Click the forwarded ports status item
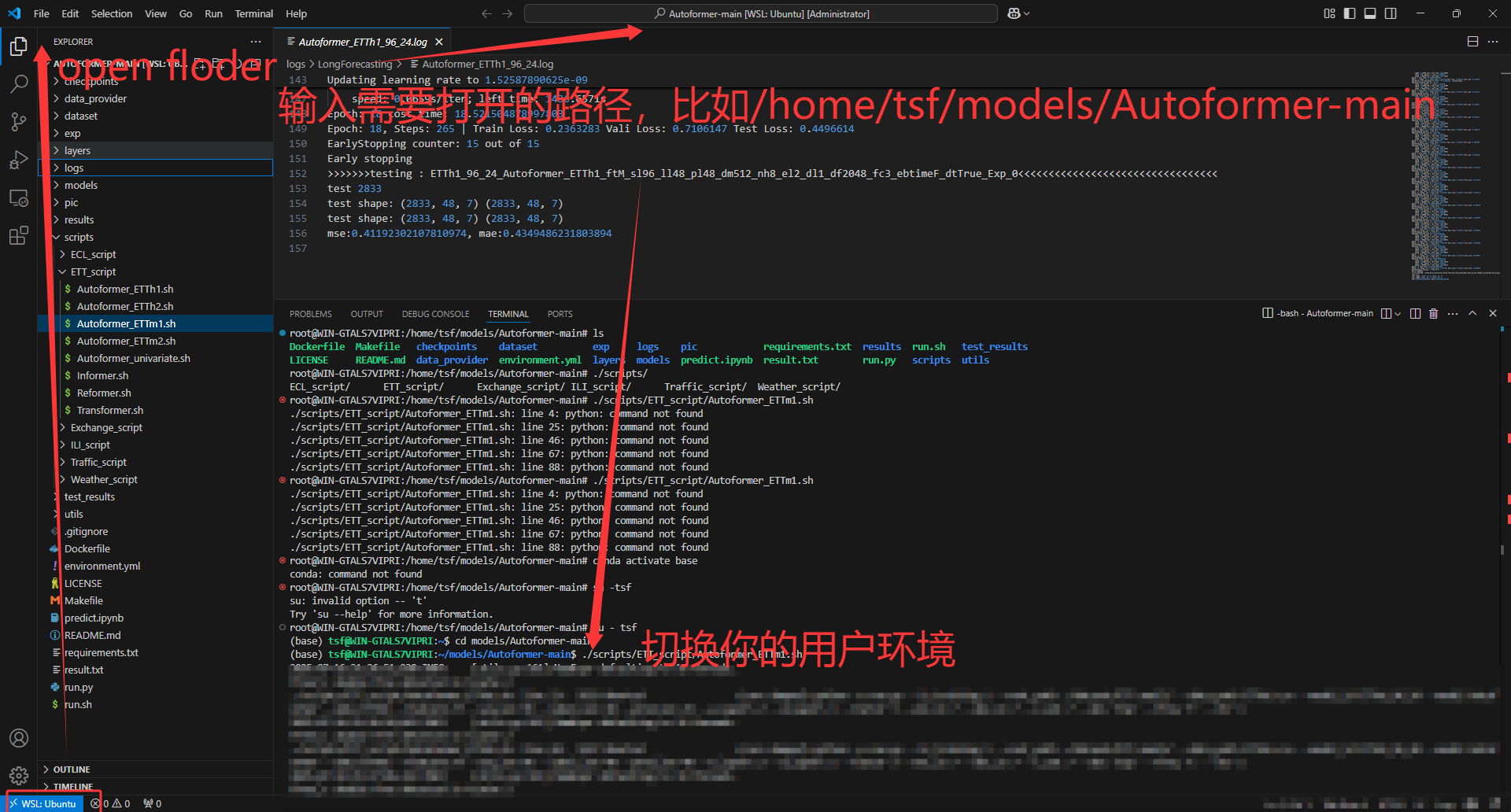Viewport: 1511px width, 812px height. [x=153, y=803]
